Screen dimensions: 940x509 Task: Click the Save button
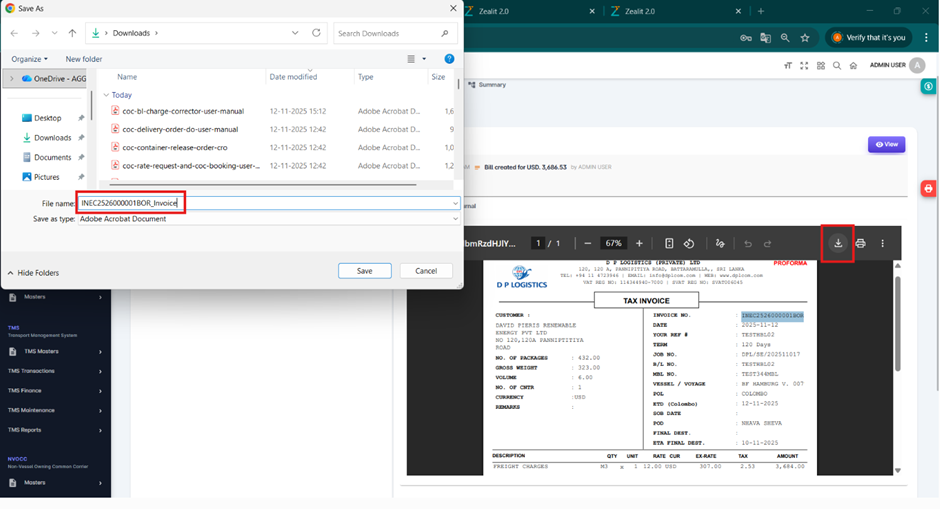(364, 271)
